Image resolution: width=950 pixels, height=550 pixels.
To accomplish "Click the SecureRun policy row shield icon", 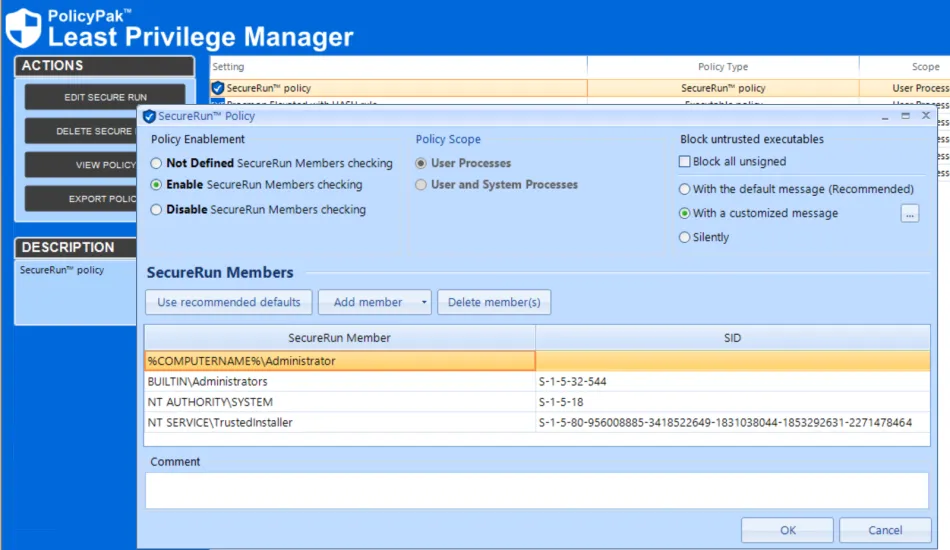I will pos(218,88).
